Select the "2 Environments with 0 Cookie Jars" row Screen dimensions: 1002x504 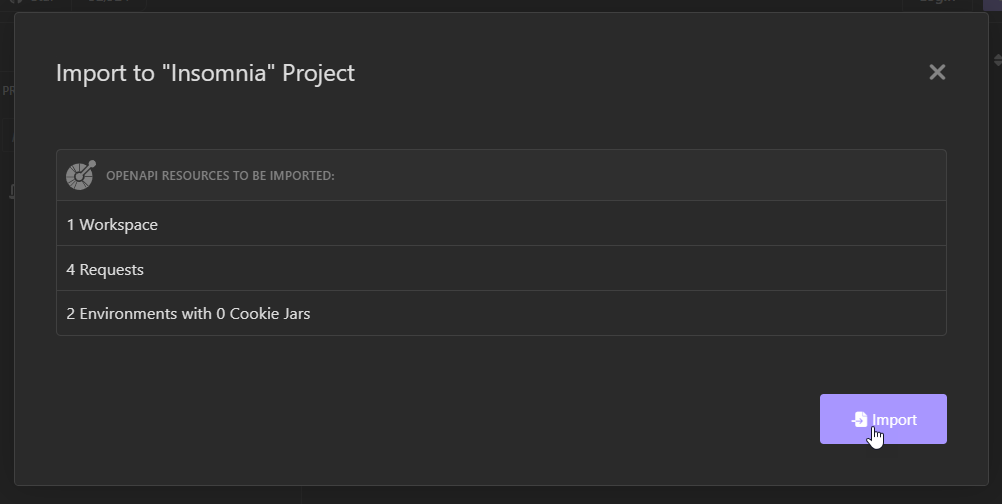(501, 313)
